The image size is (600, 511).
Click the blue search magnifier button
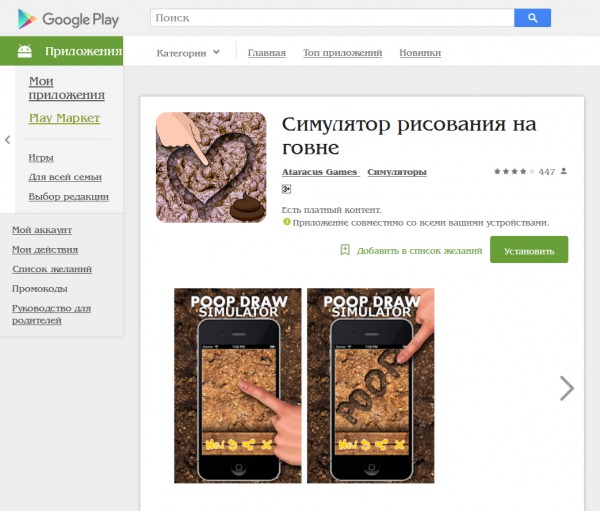pyautogui.click(x=532, y=18)
